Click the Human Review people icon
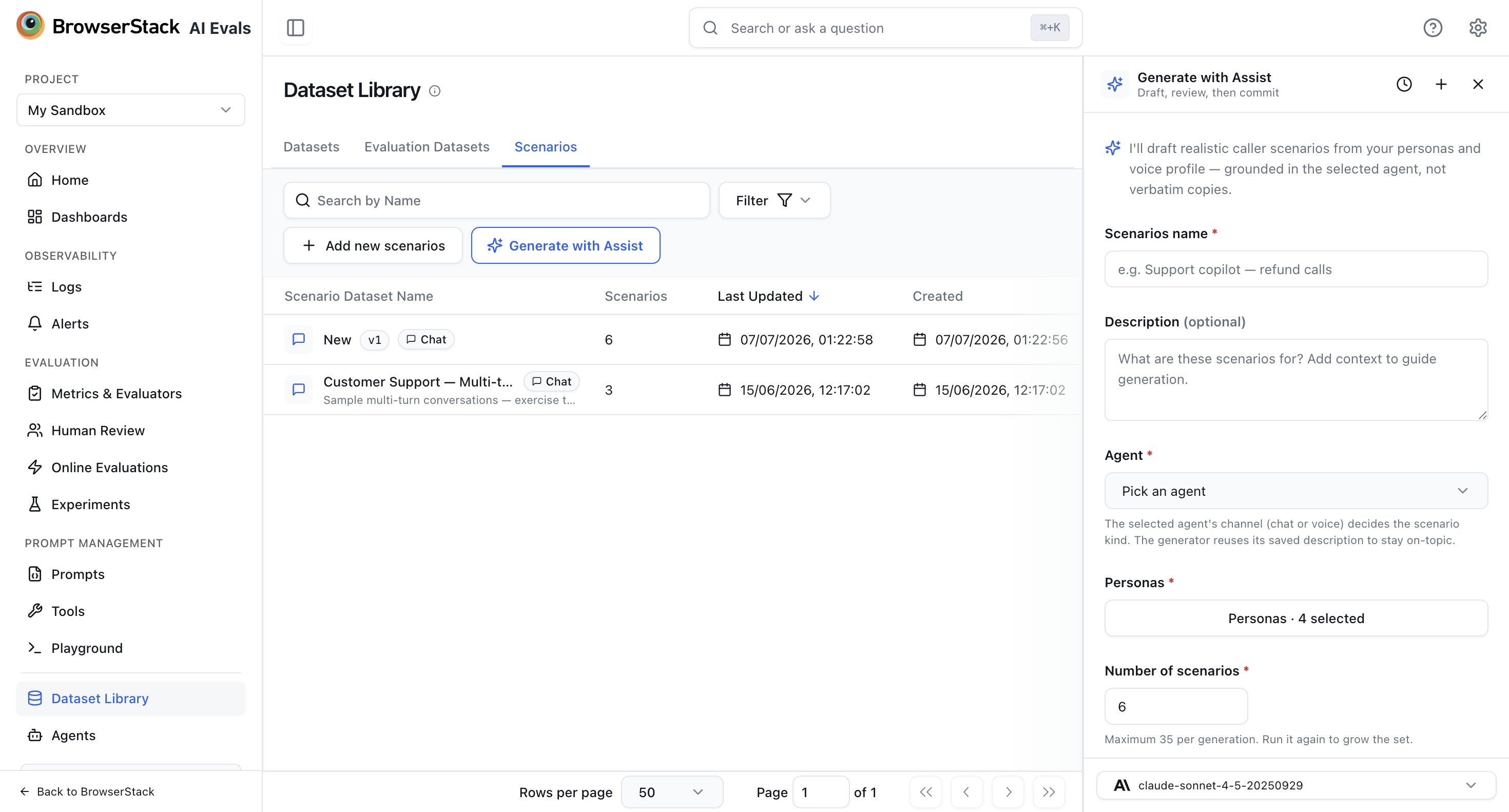Image resolution: width=1509 pixels, height=812 pixels. pos(35,430)
